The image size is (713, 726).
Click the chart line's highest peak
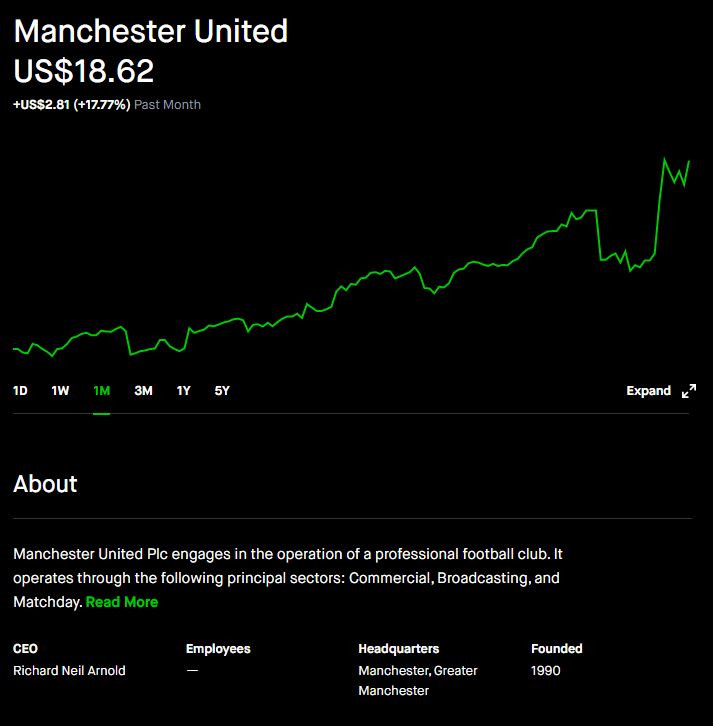point(664,159)
